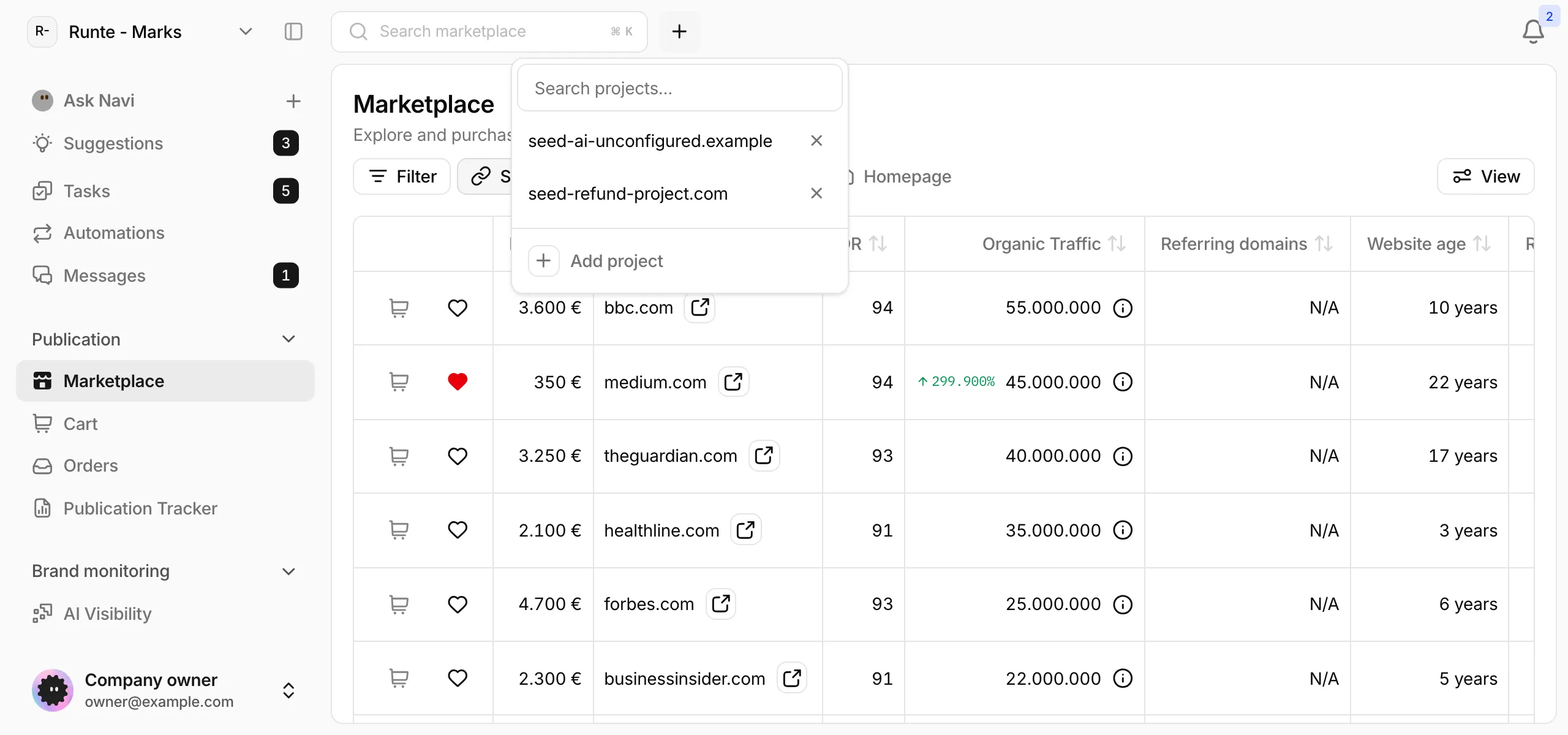Remove seed-refund-project.com project
The height and width of the screenshot is (735, 1568).
coord(816,194)
